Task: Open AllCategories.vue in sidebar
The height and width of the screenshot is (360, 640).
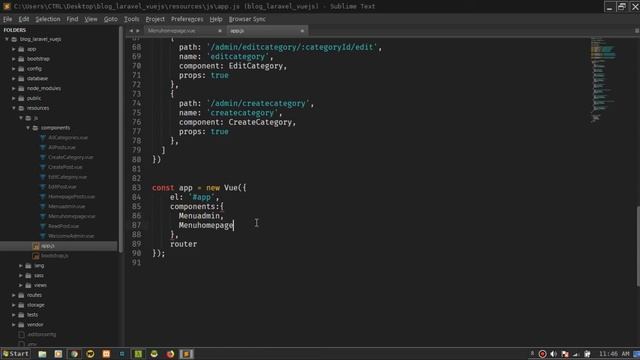Action: coord(68,138)
